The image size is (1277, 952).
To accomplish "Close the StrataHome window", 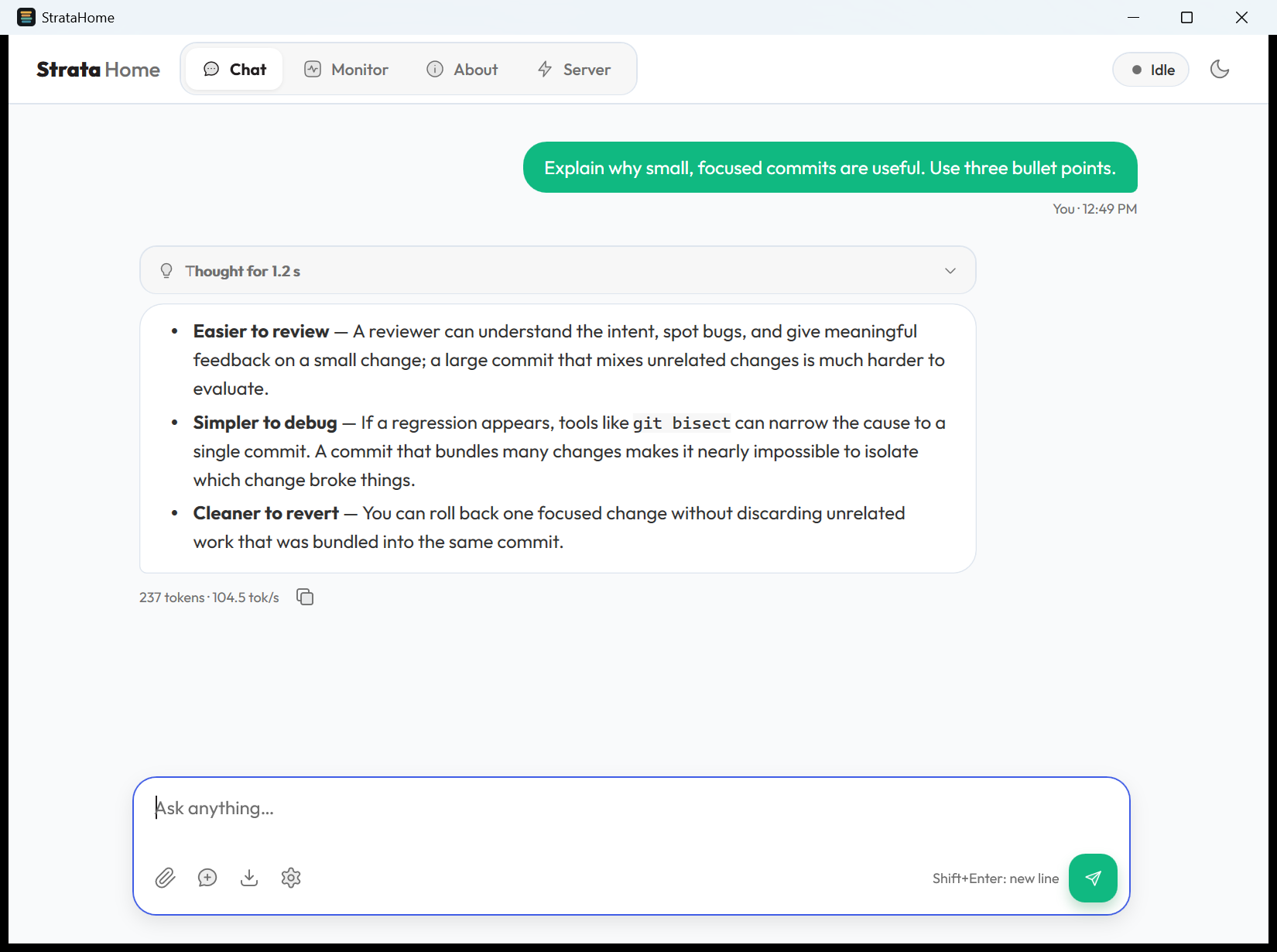I will coord(1241,17).
